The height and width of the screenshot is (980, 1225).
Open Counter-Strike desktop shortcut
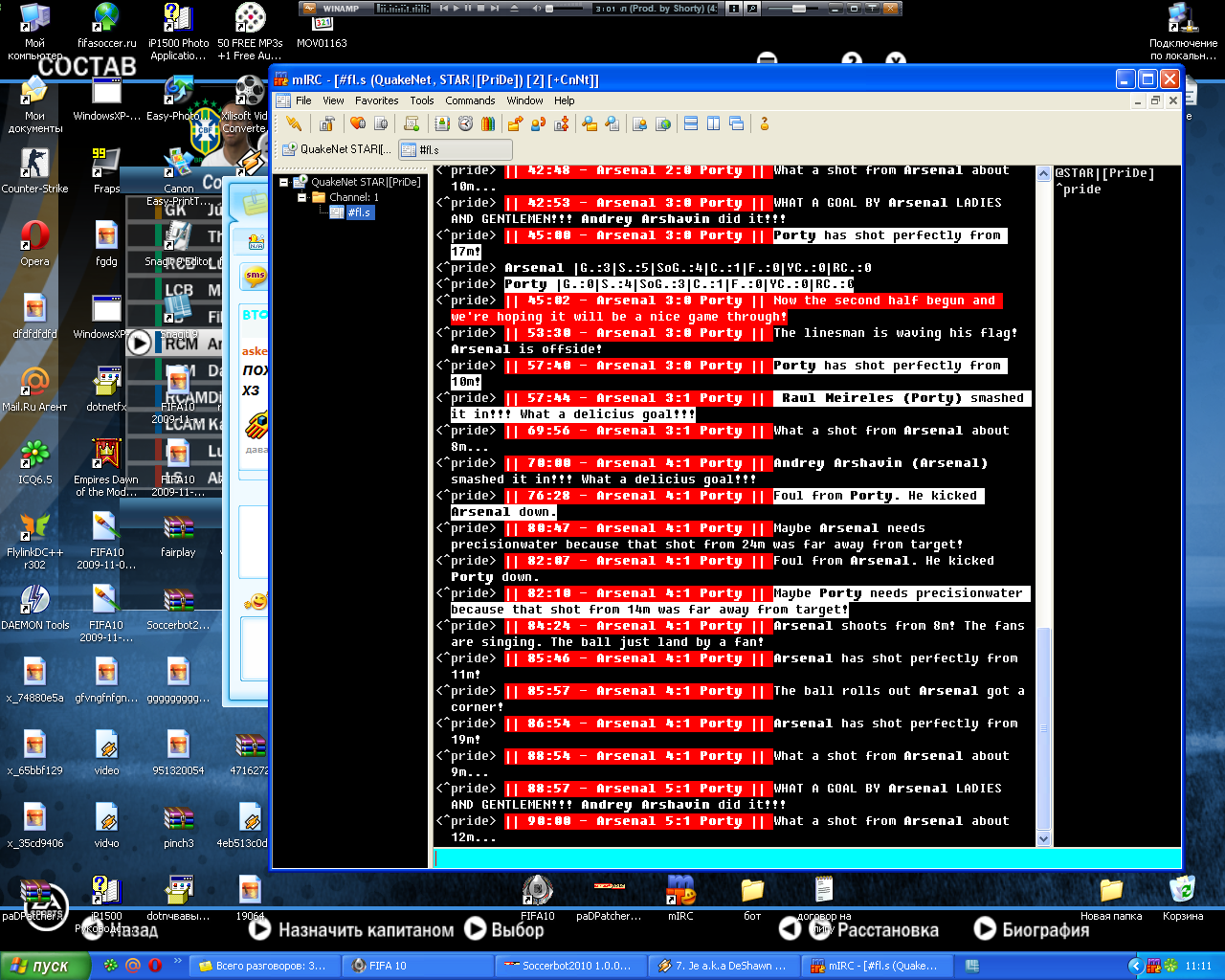tap(34, 170)
